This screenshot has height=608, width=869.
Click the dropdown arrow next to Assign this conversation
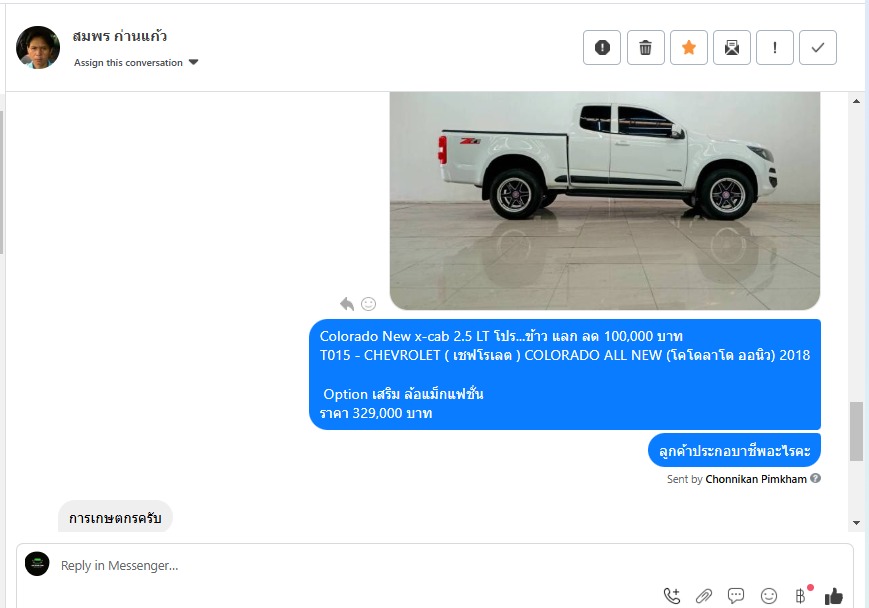click(x=193, y=62)
